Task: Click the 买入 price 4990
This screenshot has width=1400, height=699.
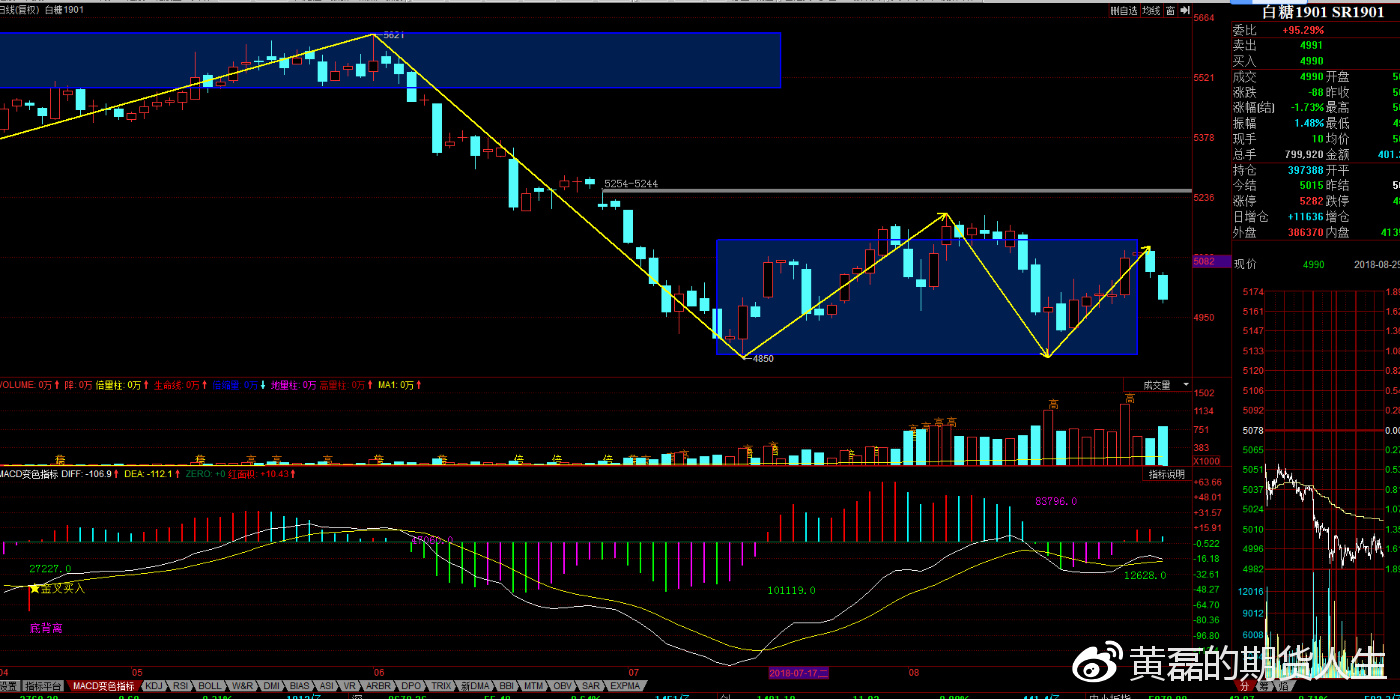Action: (x=1311, y=61)
